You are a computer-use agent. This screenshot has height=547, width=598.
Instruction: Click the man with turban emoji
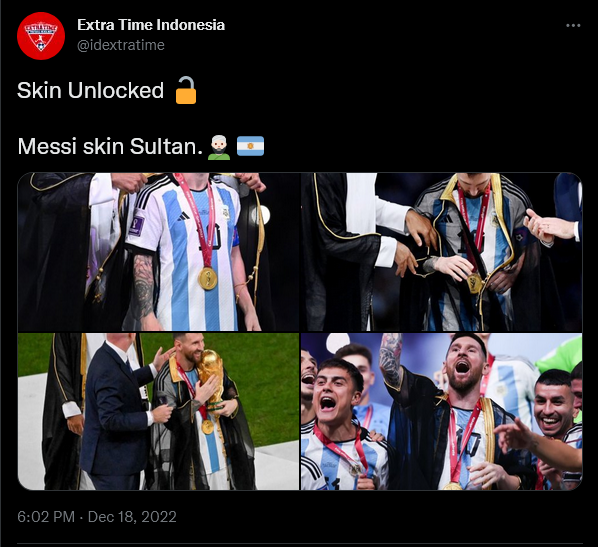pyautogui.click(x=219, y=146)
